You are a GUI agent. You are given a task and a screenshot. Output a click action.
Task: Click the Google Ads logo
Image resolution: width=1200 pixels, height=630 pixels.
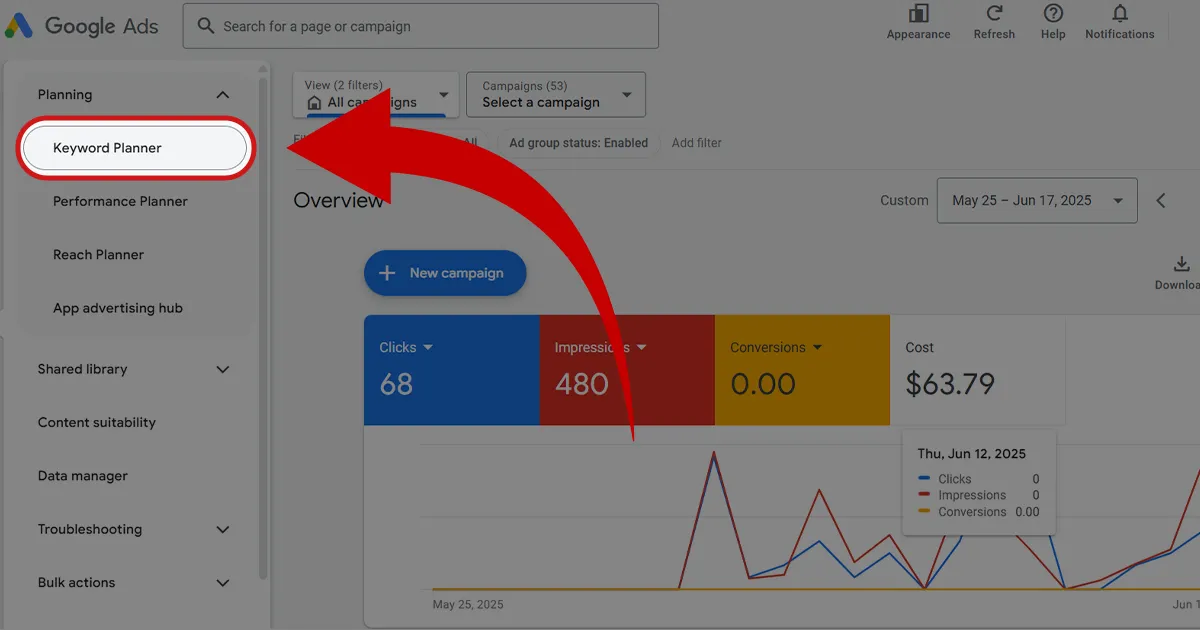click(x=82, y=26)
